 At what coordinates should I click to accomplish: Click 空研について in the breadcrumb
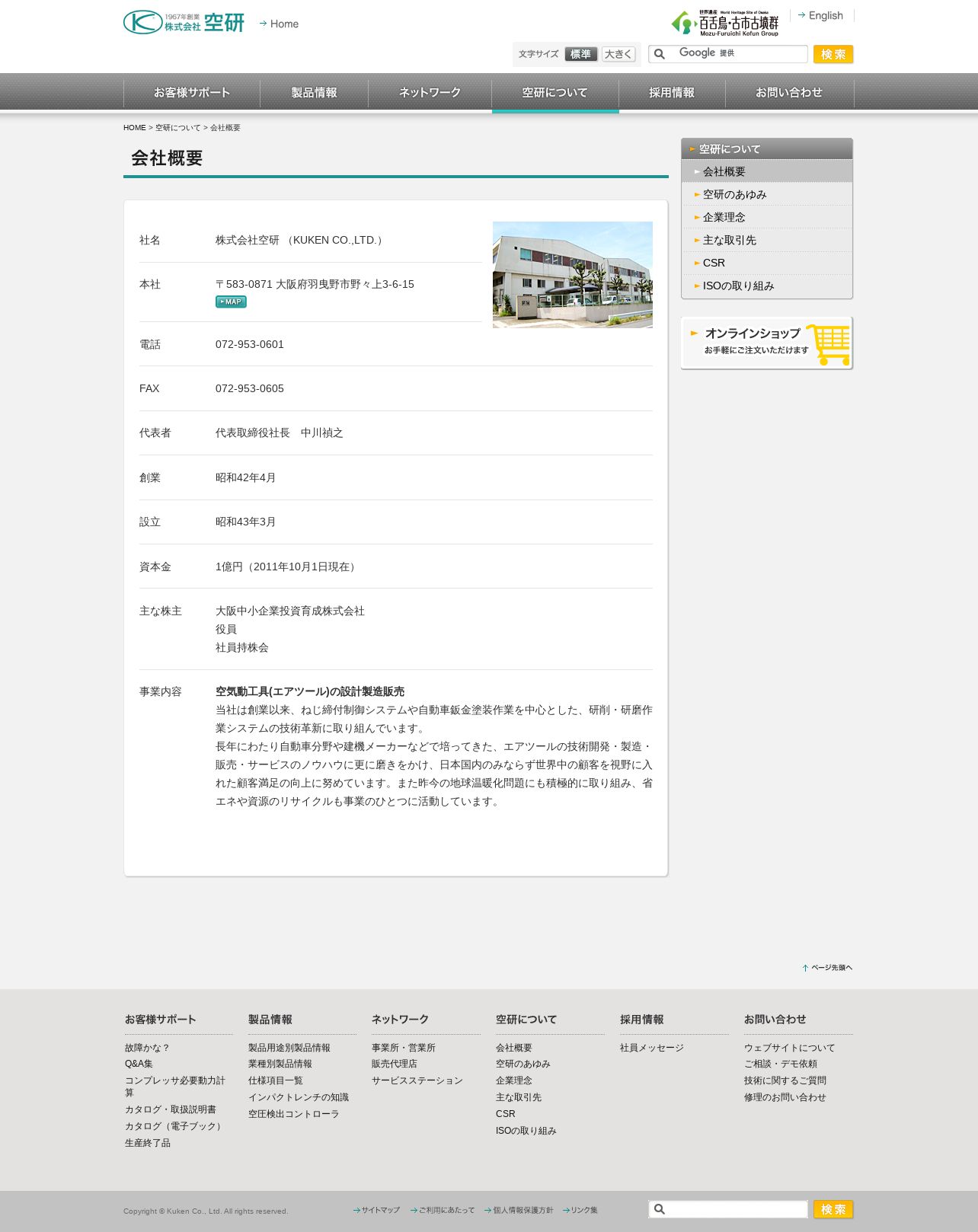[178, 128]
